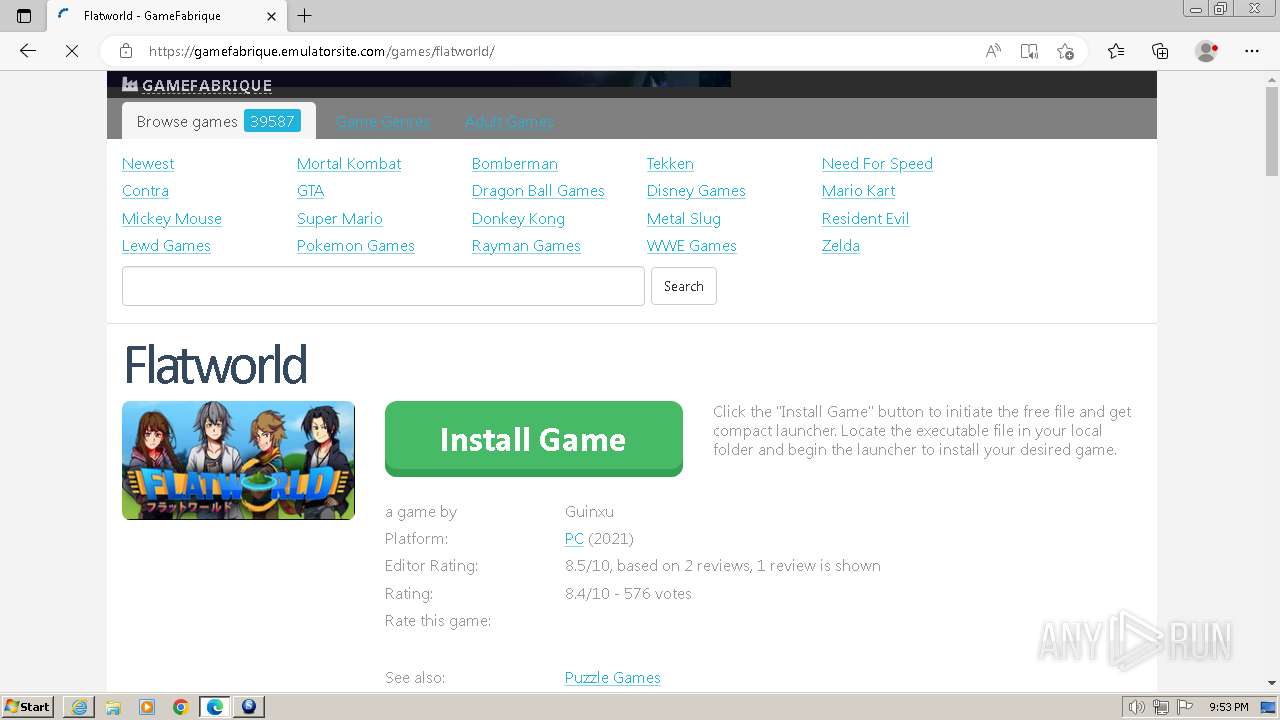Open Settings and more ellipsis menu

pos(1252,51)
